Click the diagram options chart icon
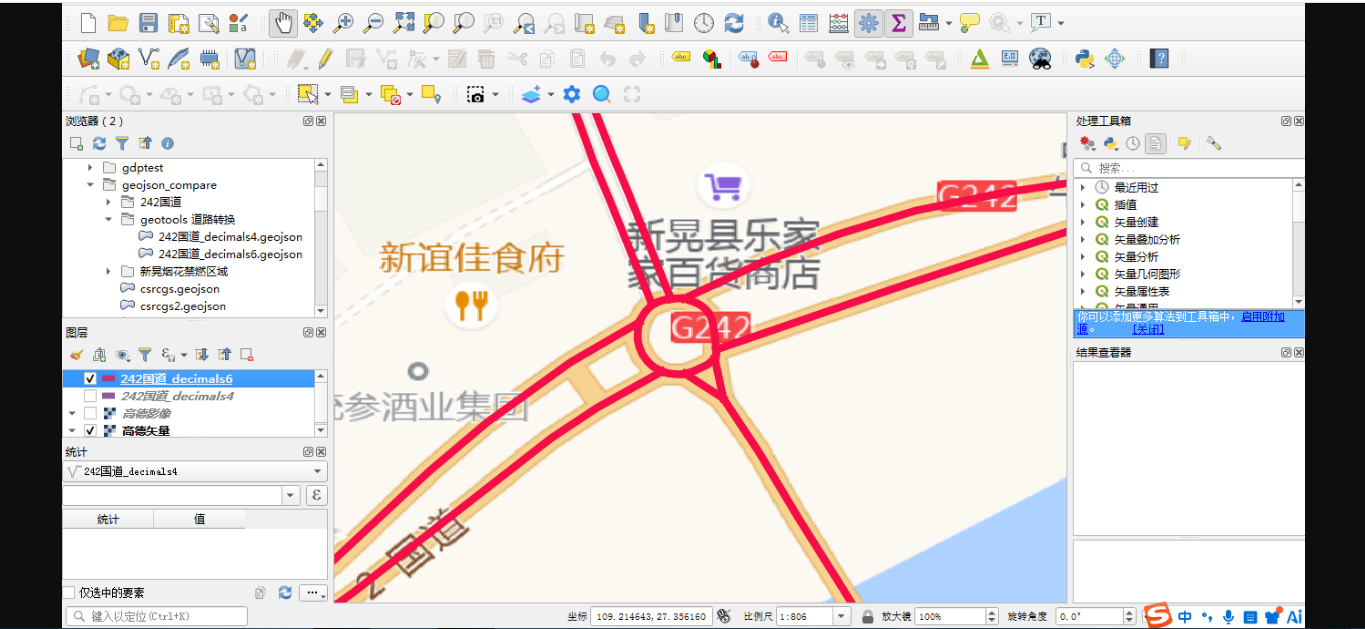 (711, 59)
